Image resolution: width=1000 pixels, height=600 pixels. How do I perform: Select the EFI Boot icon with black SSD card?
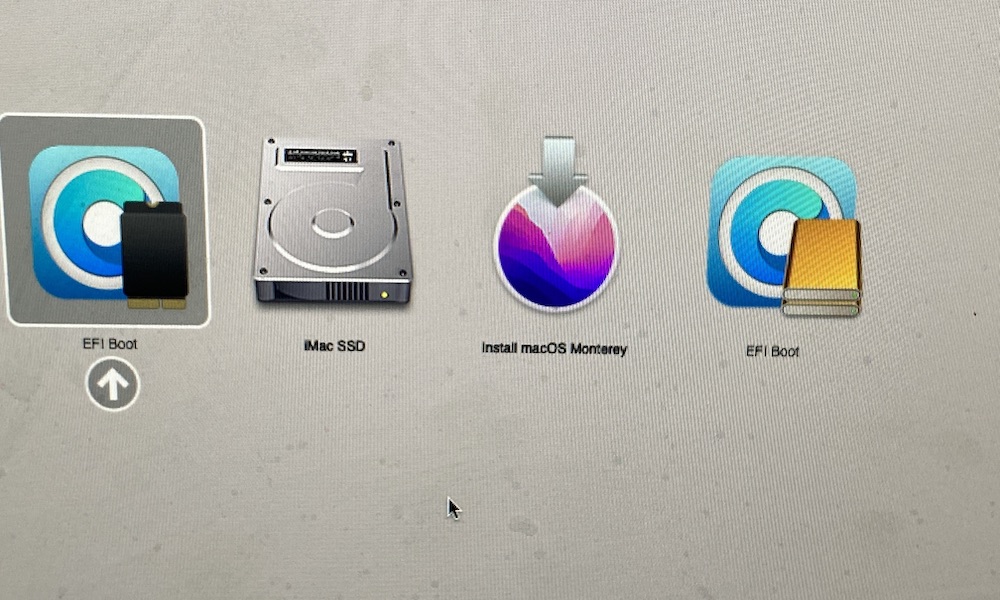click(107, 226)
